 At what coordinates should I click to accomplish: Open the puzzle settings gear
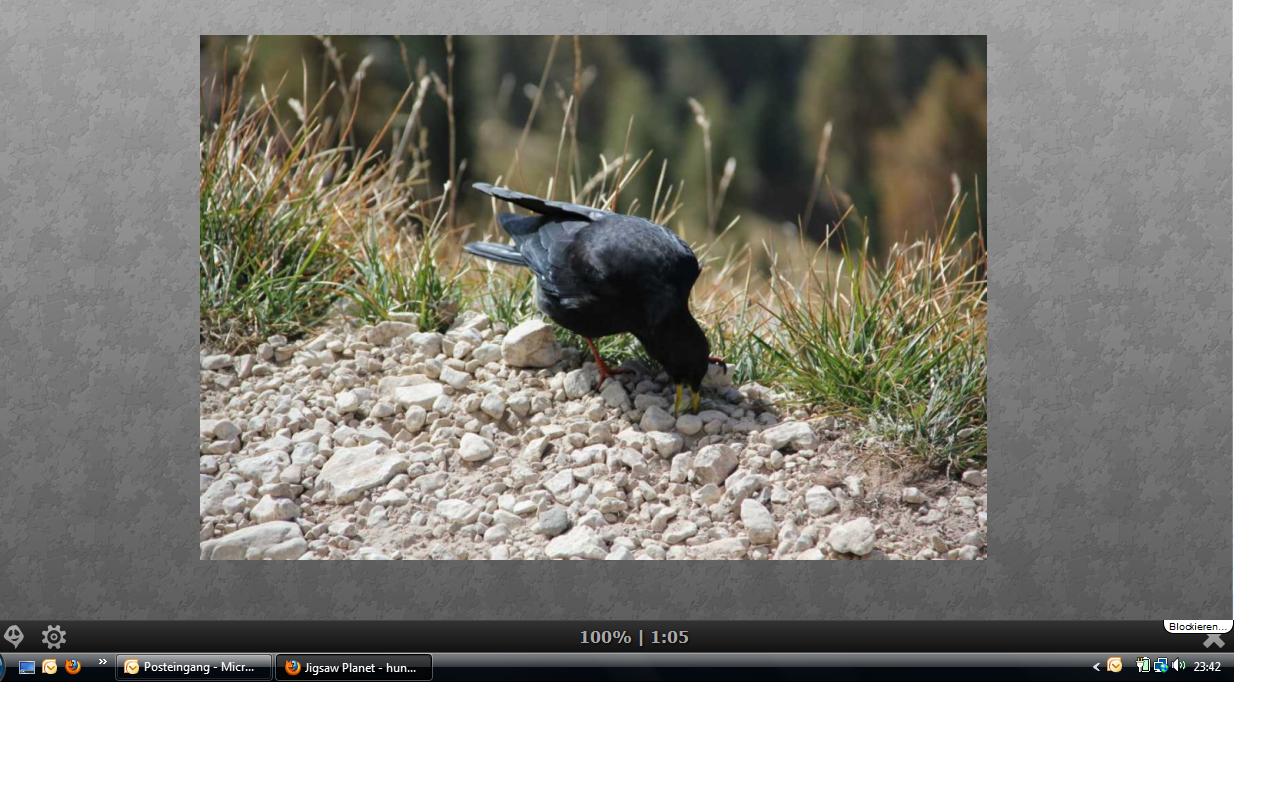point(54,637)
